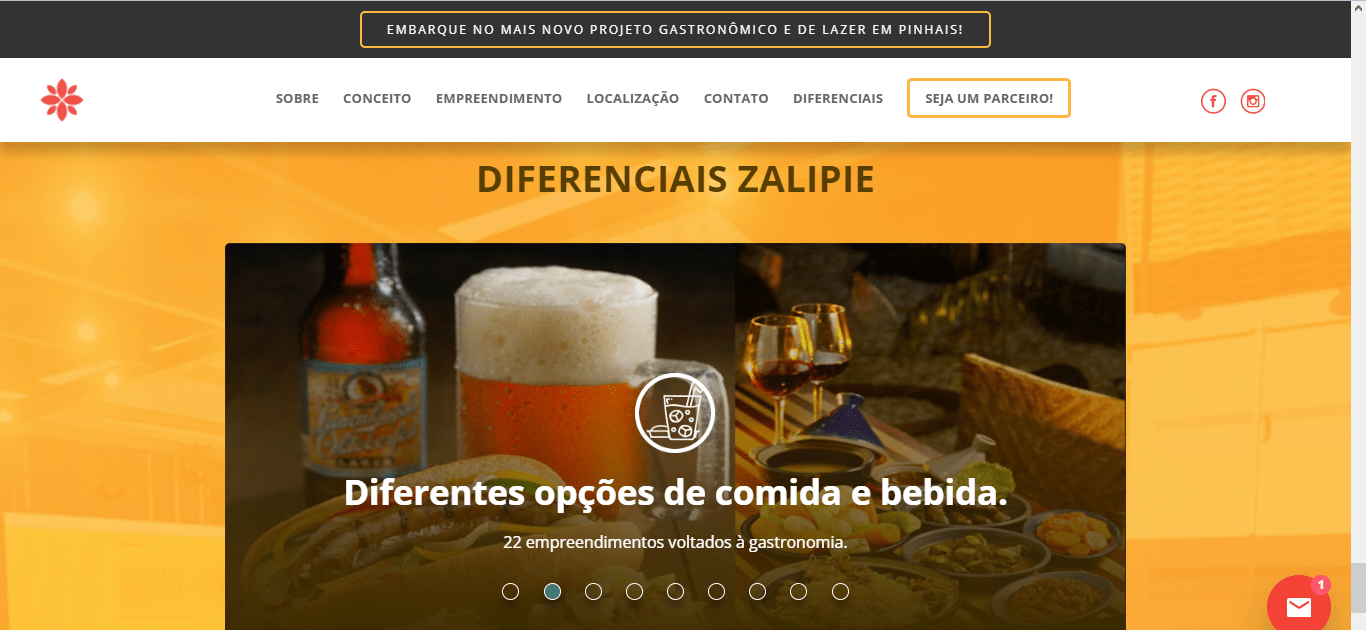Image resolution: width=1366 pixels, height=630 pixels.
Task: Select the third carousel dot
Action: tap(593, 591)
